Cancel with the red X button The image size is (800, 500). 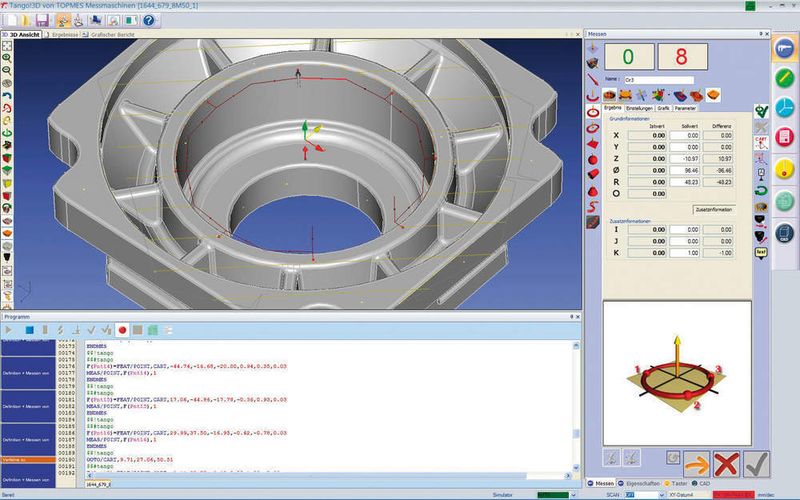(x=727, y=465)
